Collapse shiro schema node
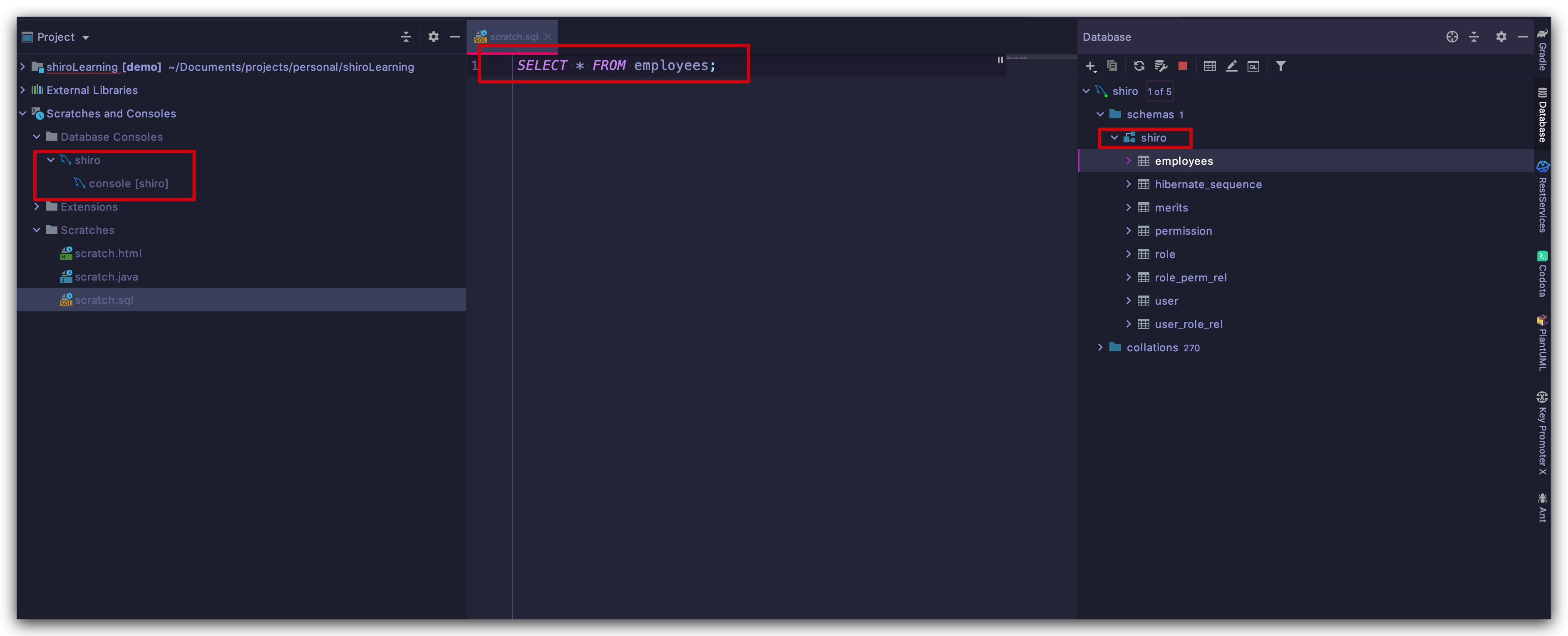 click(x=1114, y=137)
